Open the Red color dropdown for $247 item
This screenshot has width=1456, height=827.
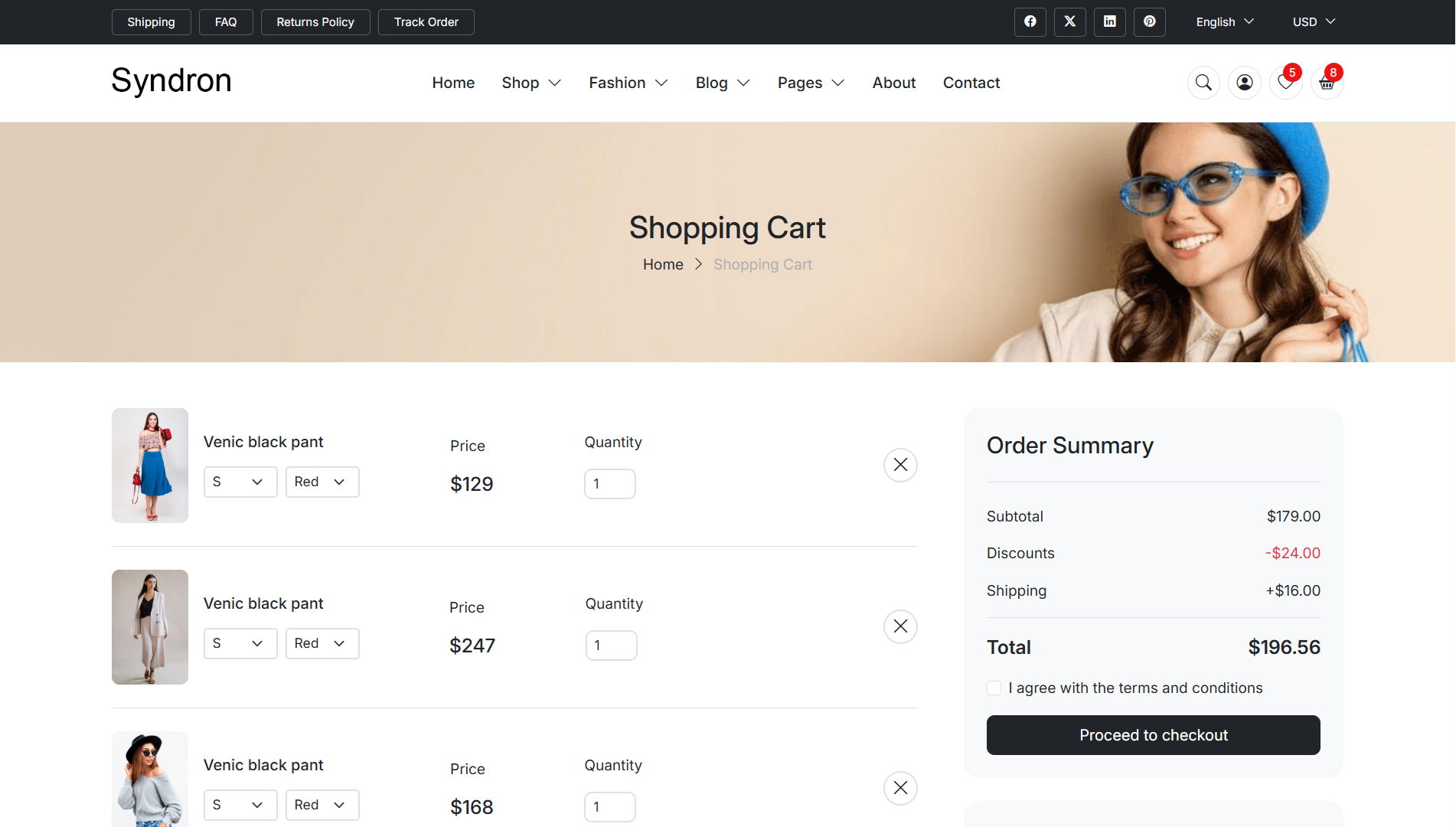coord(322,643)
